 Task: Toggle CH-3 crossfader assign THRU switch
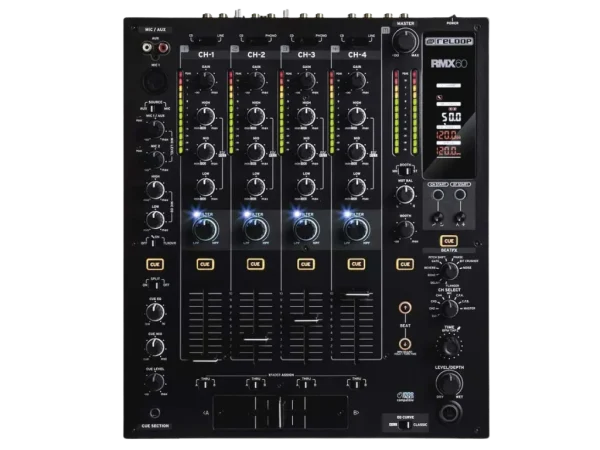[x=306, y=384]
